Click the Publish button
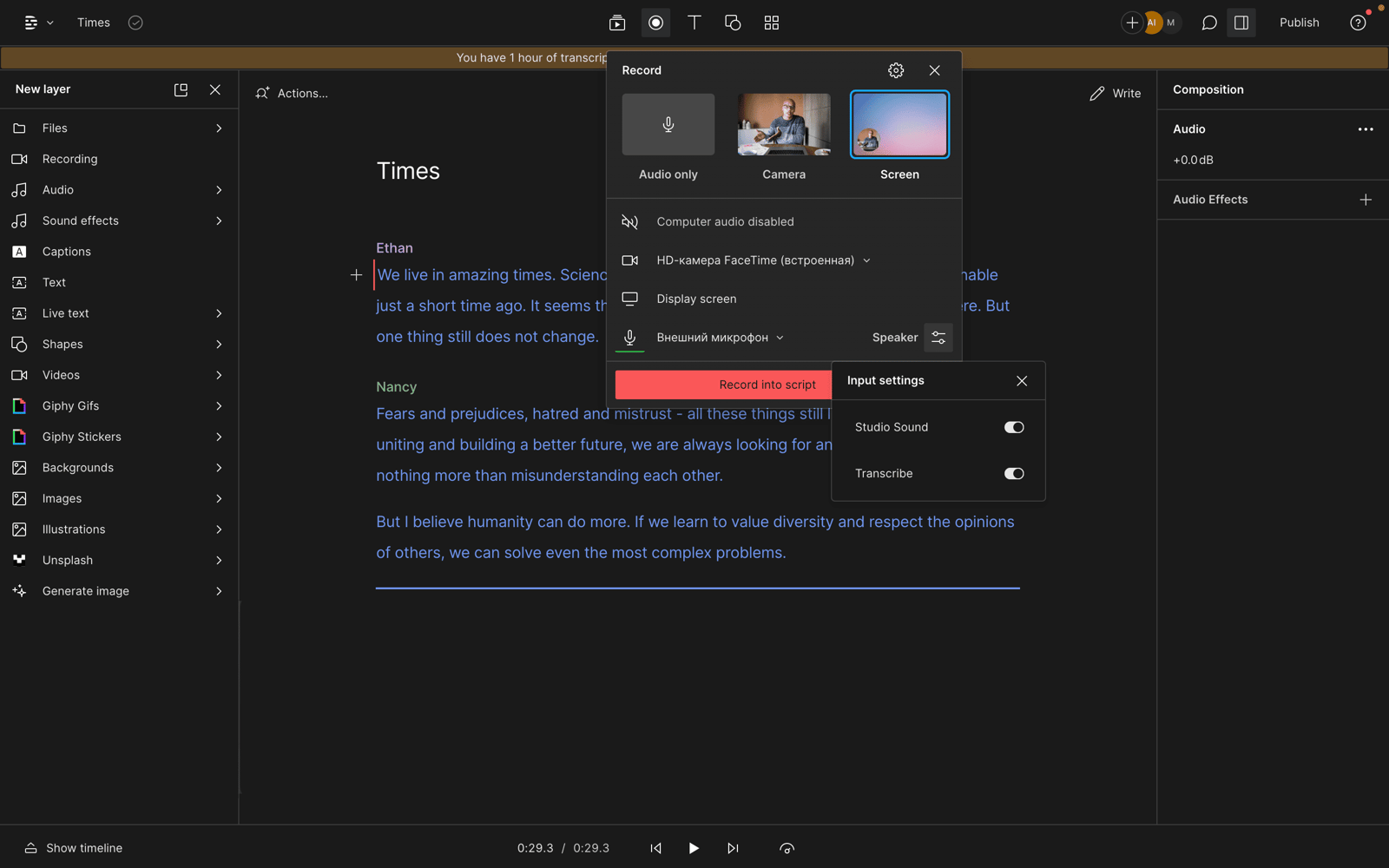 tap(1299, 23)
